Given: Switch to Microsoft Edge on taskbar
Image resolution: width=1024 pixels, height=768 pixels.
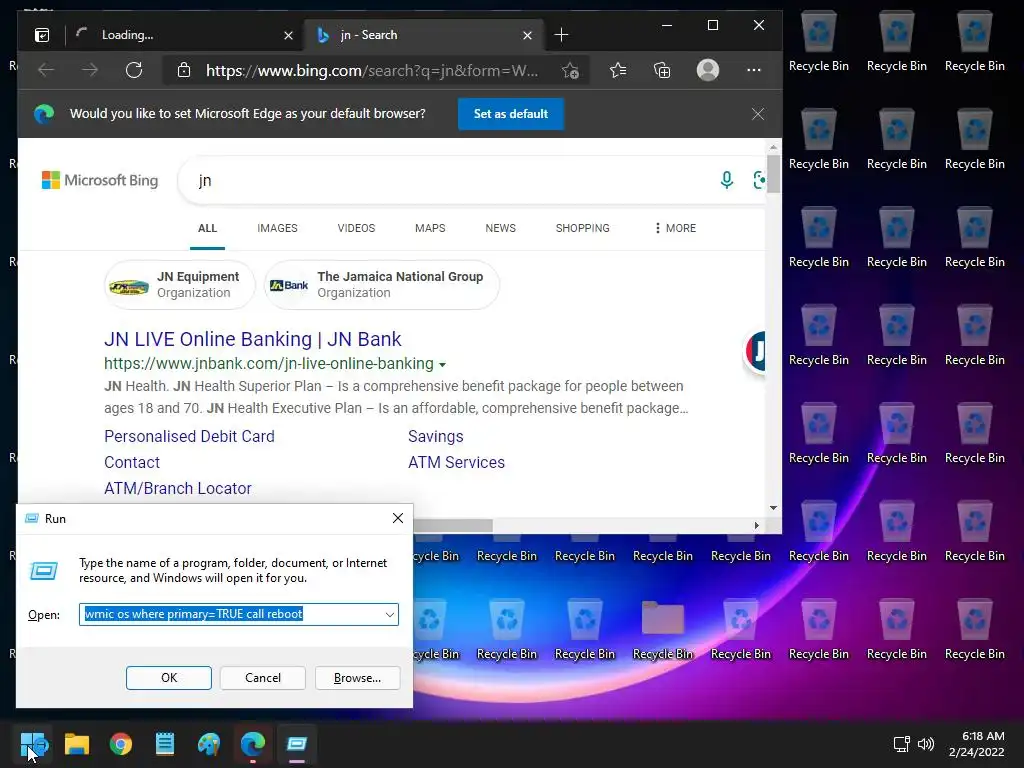Looking at the screenshot, I should (253, 744).
